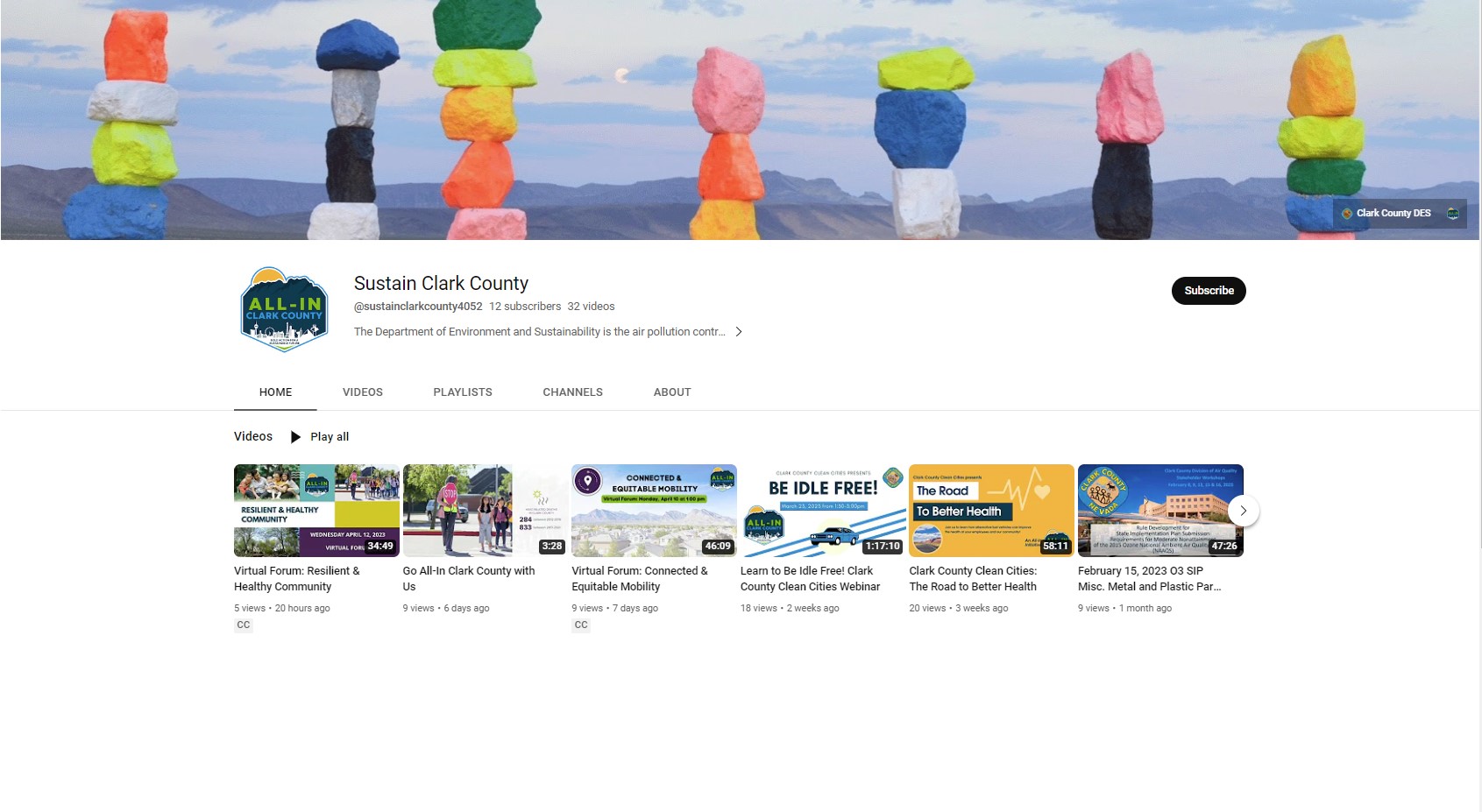Click the CC badge under Connected & Equitable video
The image size is (1482, 812).
pyautogui.click(x=581, y=625)
